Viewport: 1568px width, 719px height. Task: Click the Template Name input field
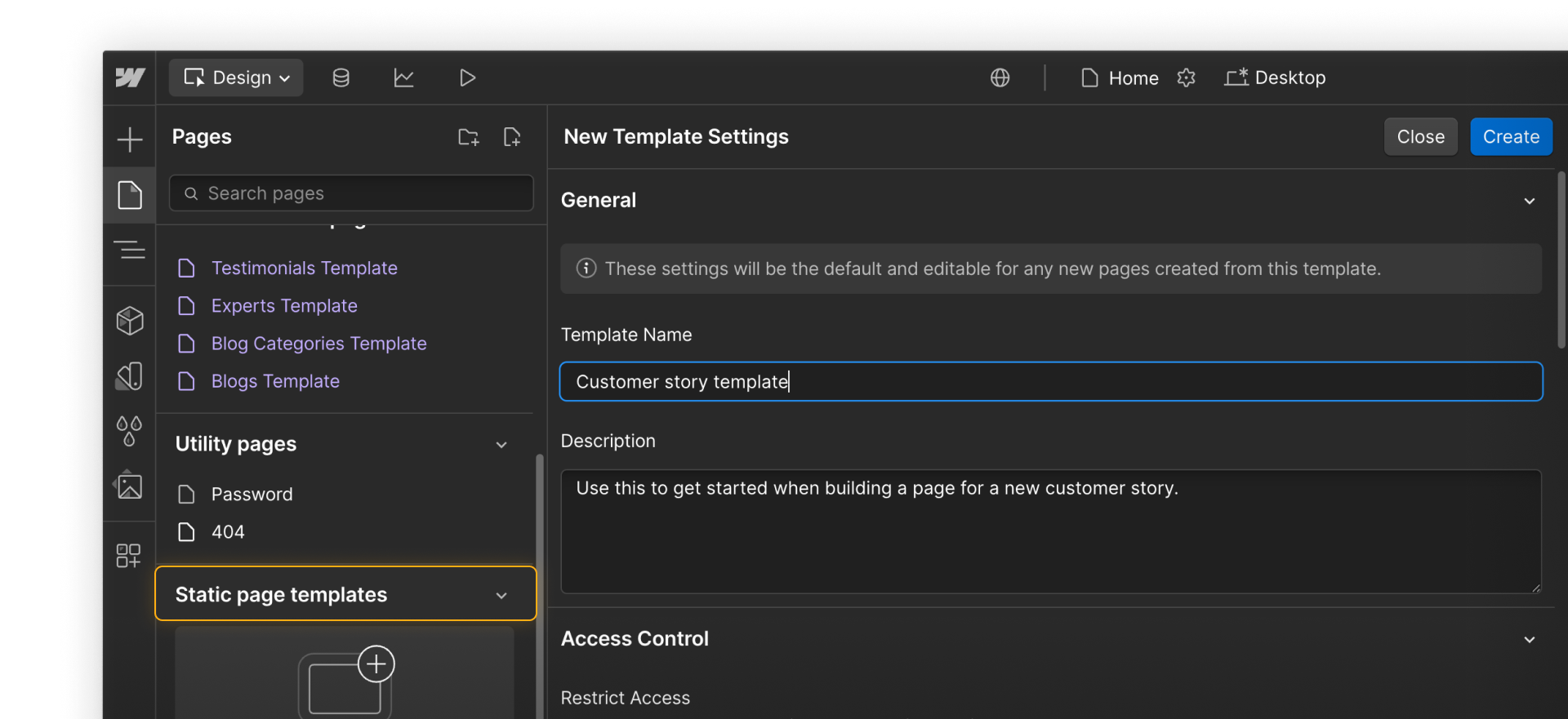[1051, 381]
